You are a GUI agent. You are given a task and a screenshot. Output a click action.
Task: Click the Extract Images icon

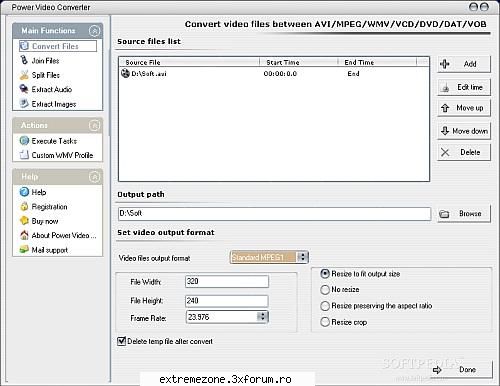pyautogui.click(x=24, y=104)
